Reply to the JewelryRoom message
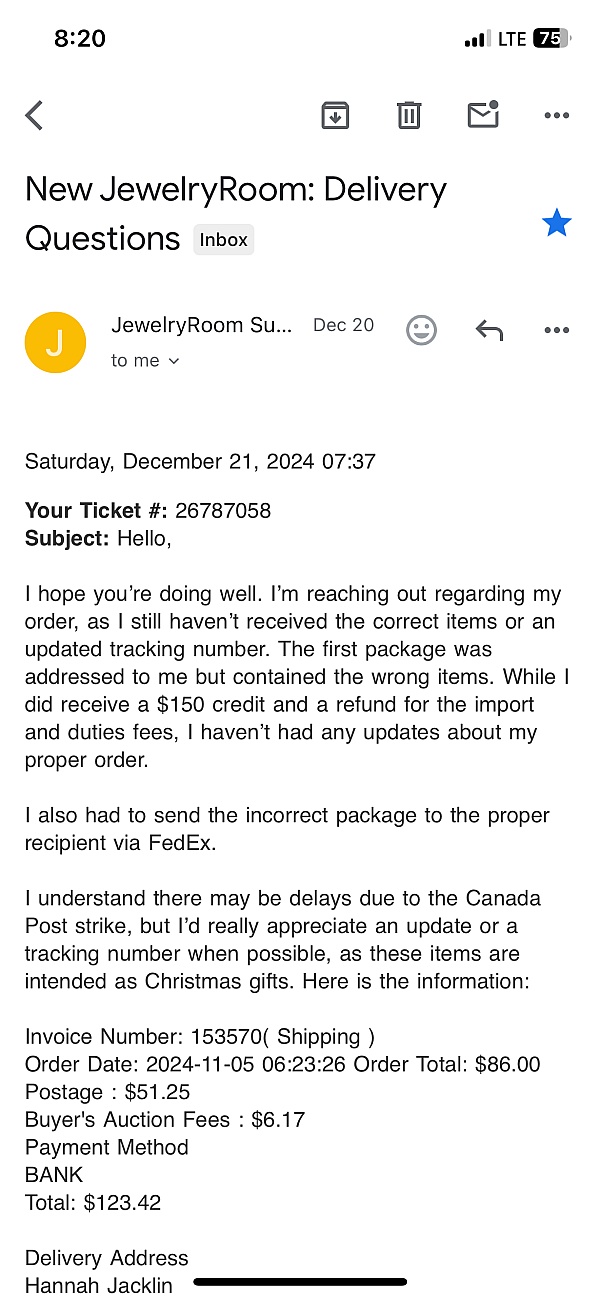 pyautogui.click(x=489, y=330)
